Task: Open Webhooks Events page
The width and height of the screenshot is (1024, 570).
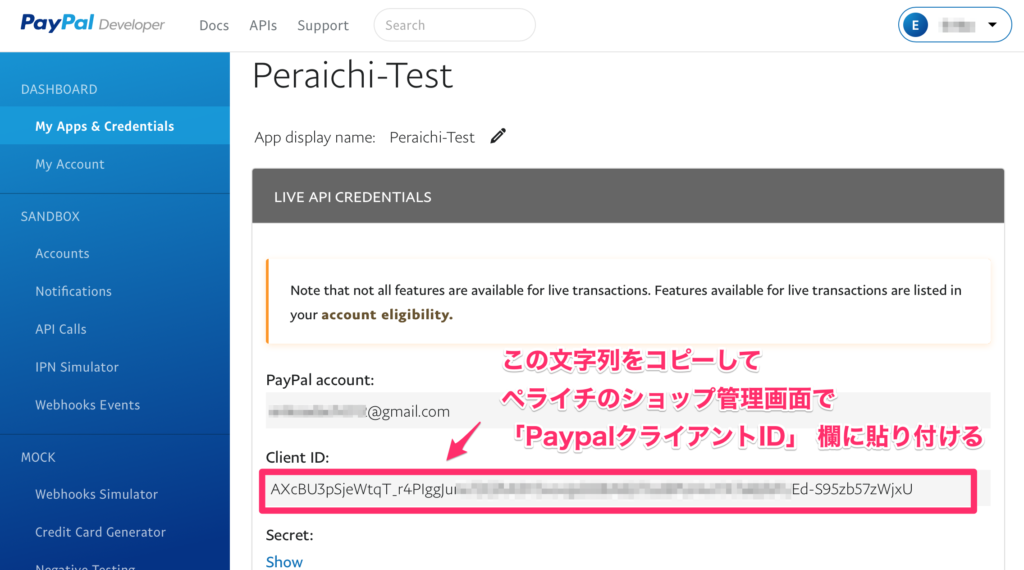Action: tap(87, 405)
